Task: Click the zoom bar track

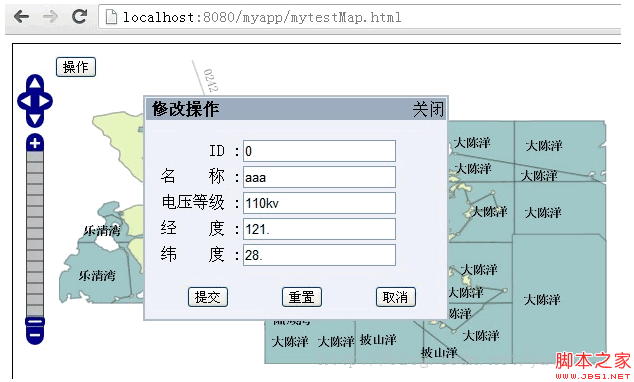Action: pos(35,234)
